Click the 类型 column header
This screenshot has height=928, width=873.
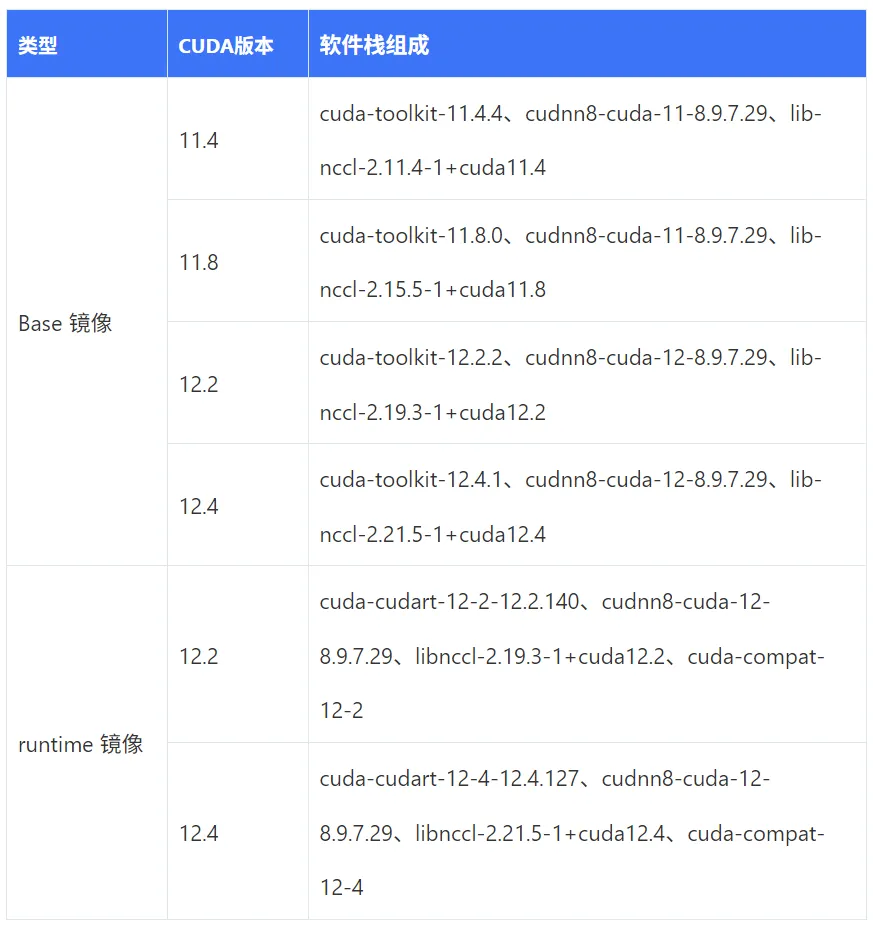(87, 44)
